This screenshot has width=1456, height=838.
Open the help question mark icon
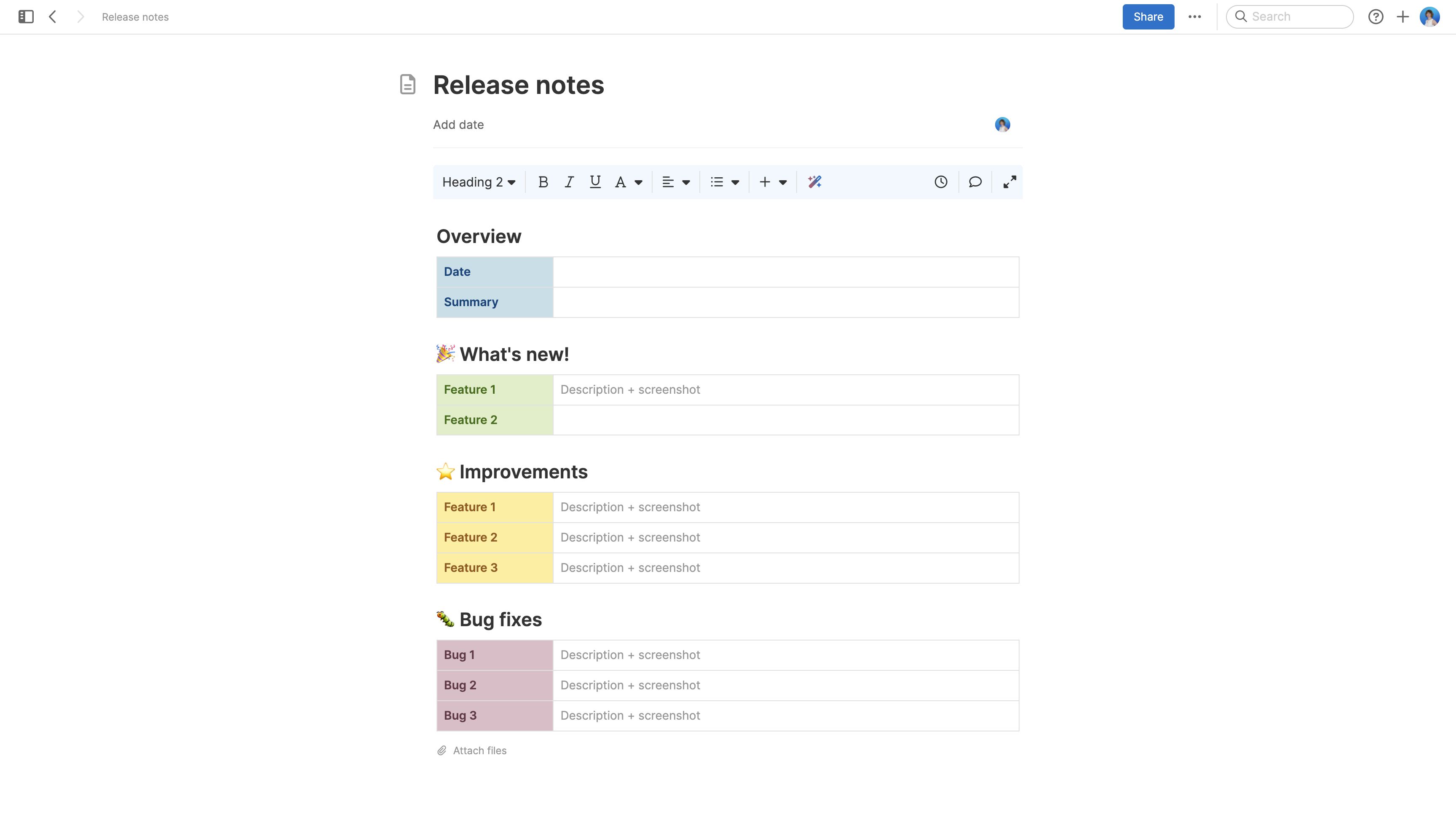[x=1376, y=17]
